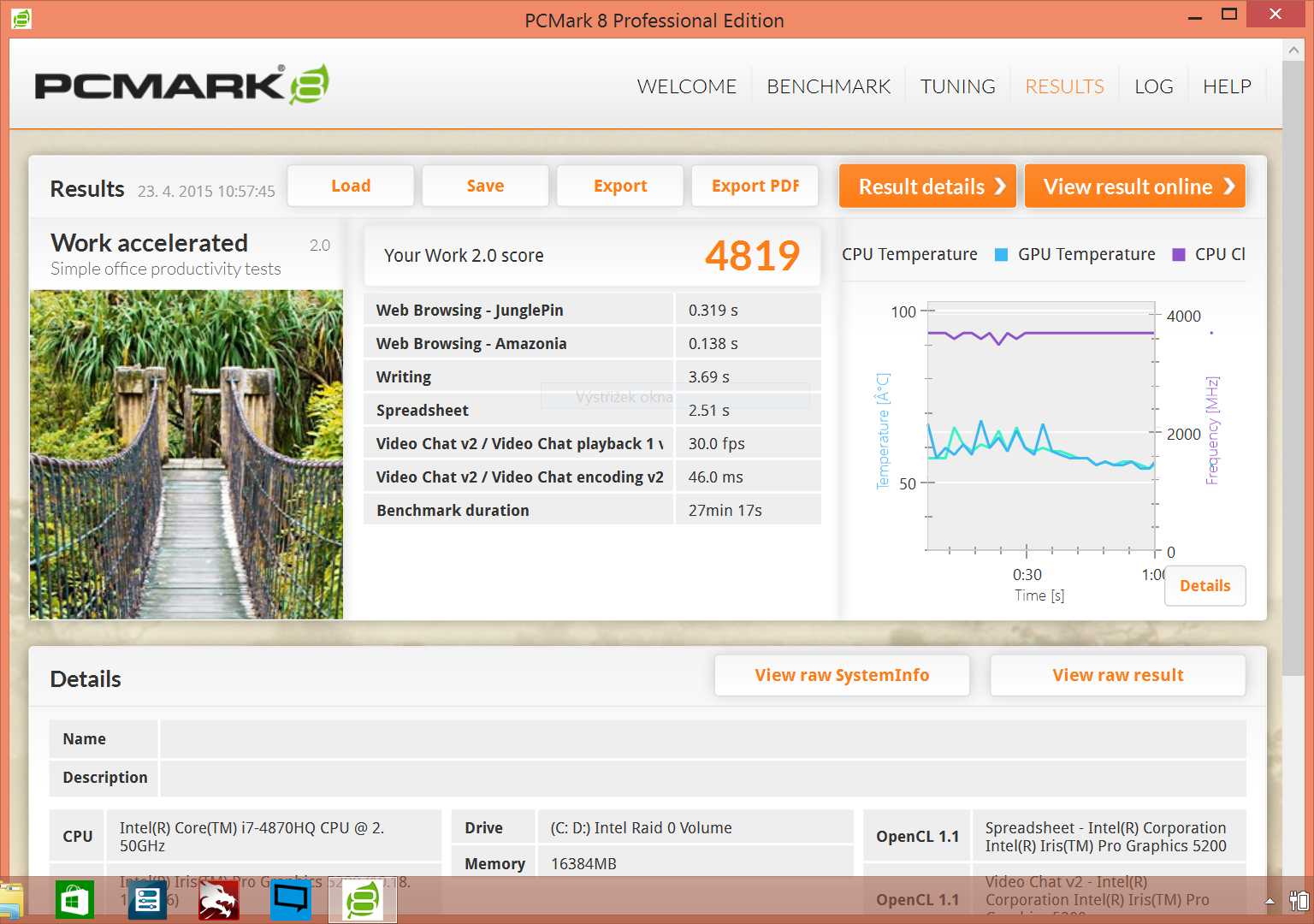Click the 16384MB memory value

click(583, 863)
